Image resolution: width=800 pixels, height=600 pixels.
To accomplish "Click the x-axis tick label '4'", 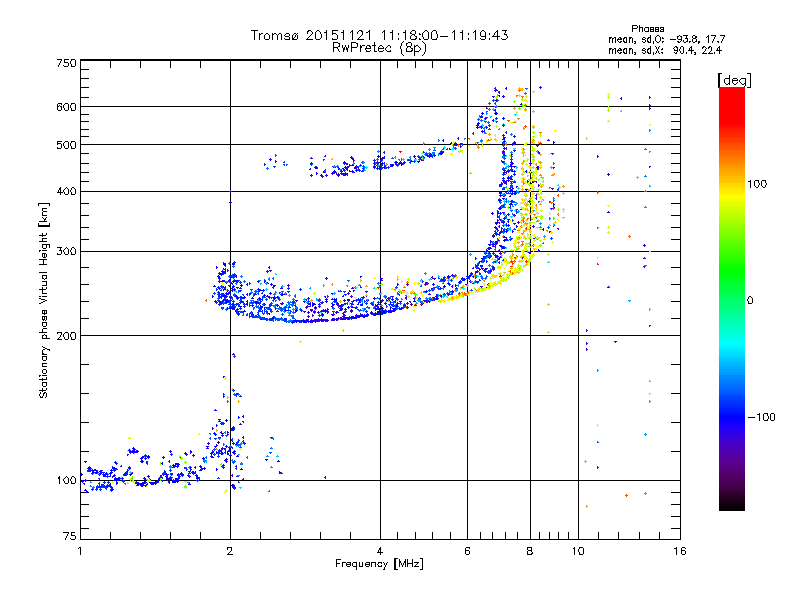I will [380, 551].
